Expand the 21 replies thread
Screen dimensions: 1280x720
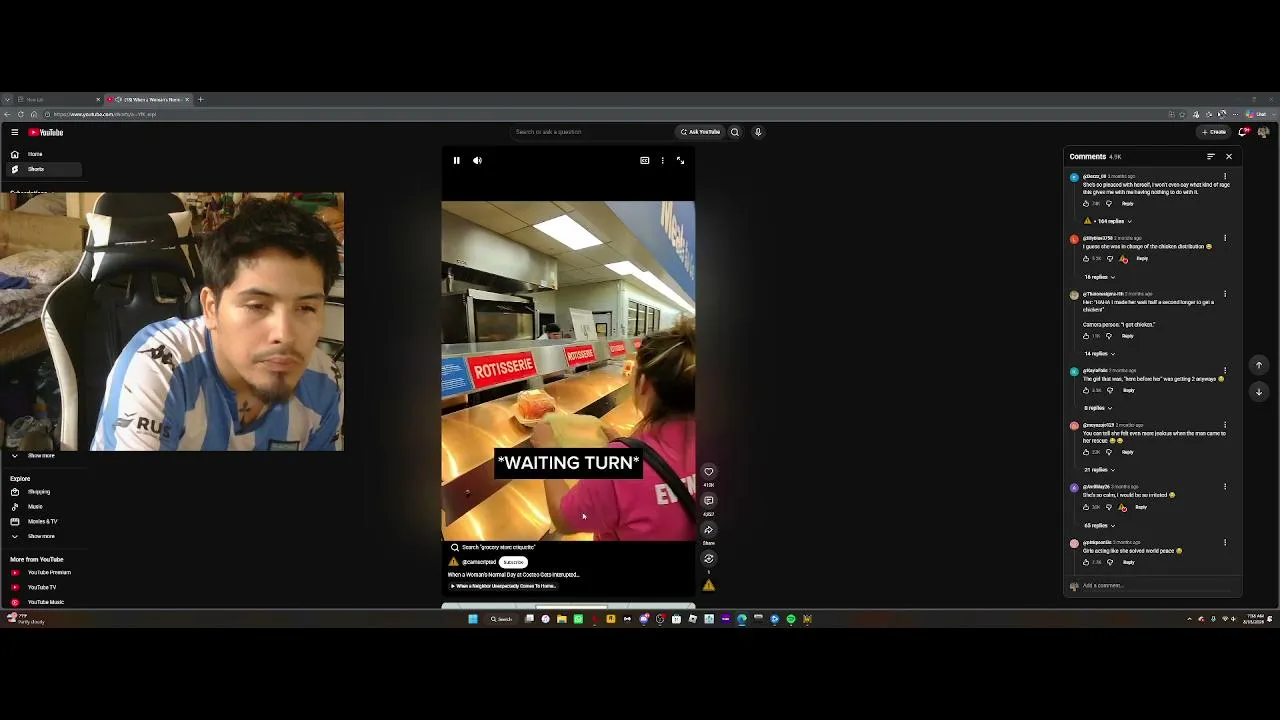click(x=1099, y=470)
